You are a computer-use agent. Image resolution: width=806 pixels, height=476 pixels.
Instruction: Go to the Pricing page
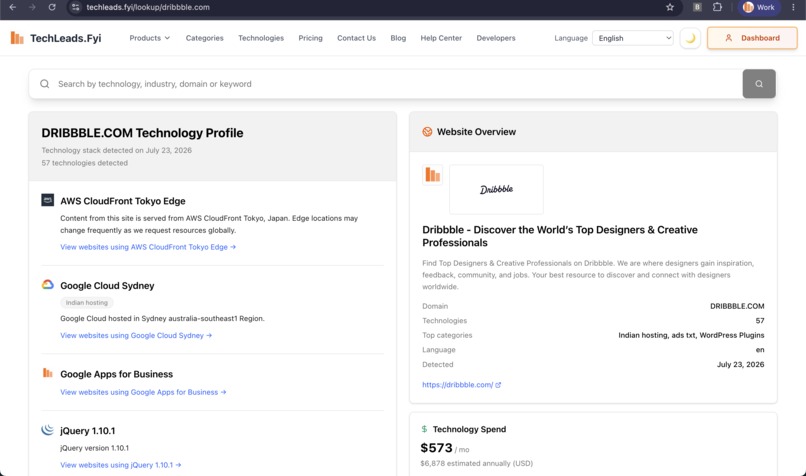click(x=310, y=38)
